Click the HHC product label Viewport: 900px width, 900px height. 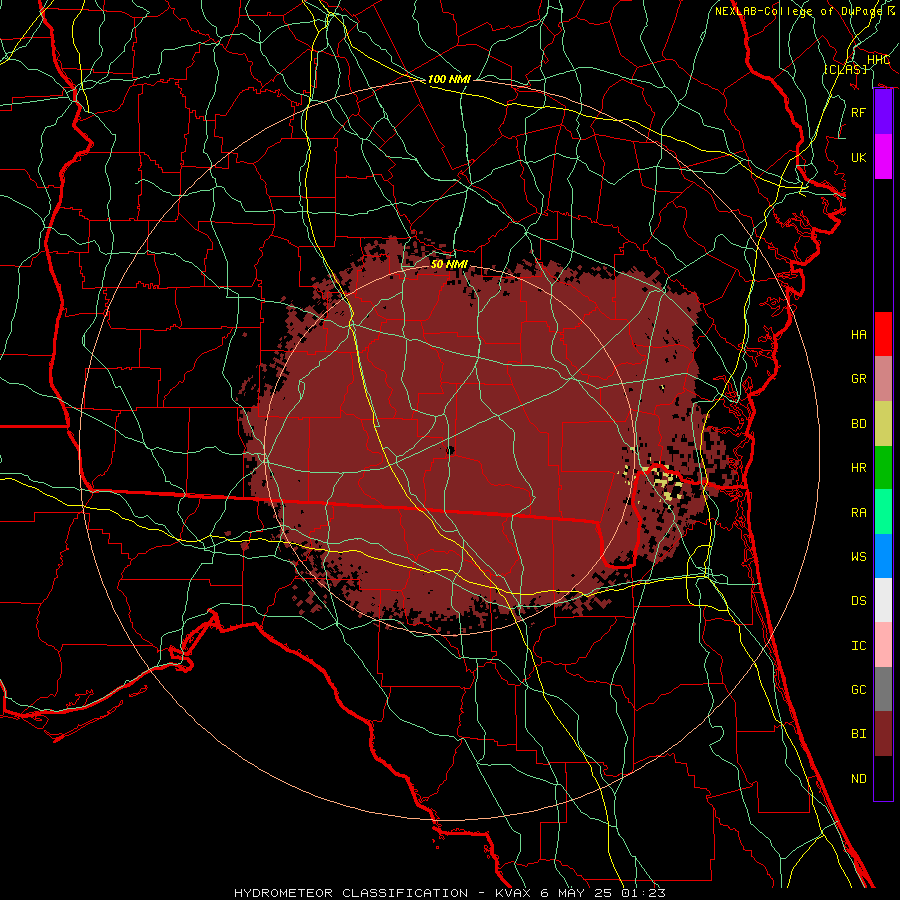click(878, 60)
